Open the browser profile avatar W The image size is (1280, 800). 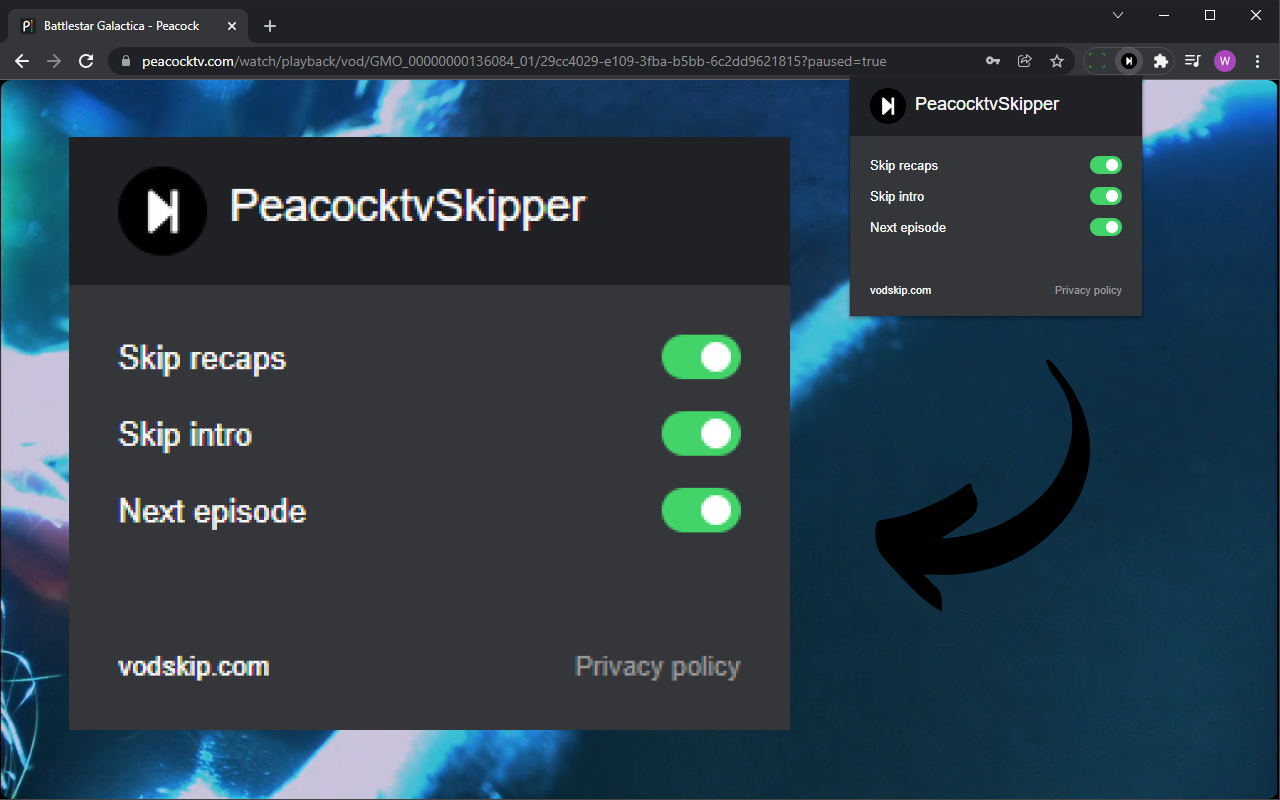1225,61
